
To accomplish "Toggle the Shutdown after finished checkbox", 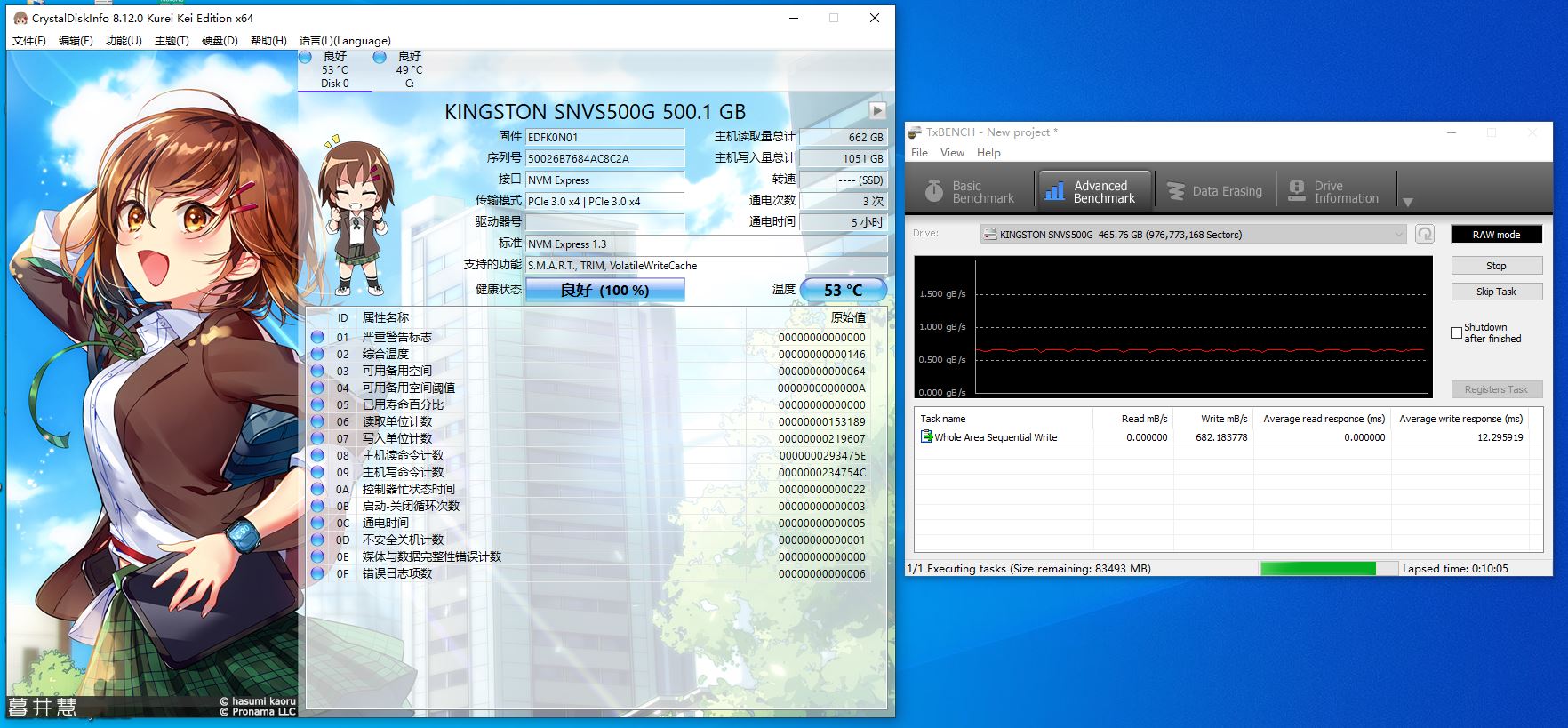I will [1456, 332].
